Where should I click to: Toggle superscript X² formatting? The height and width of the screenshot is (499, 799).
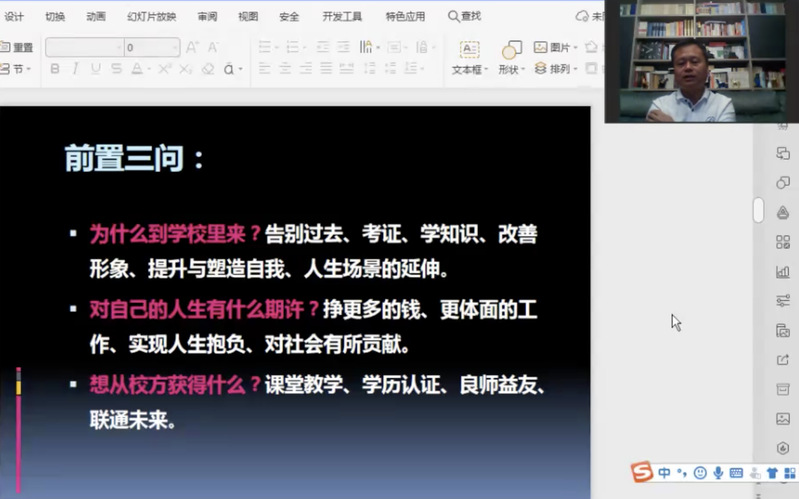pyautogui.click(x=164, y=68)
